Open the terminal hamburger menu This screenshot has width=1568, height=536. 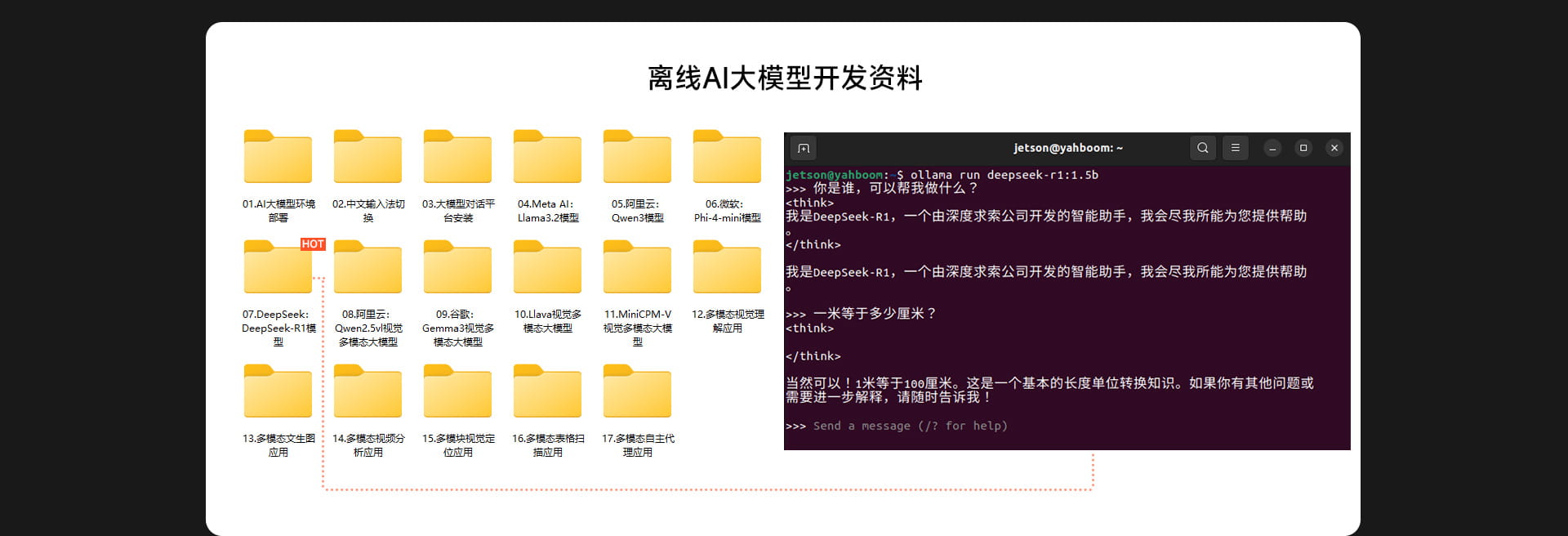point(1235,148)
